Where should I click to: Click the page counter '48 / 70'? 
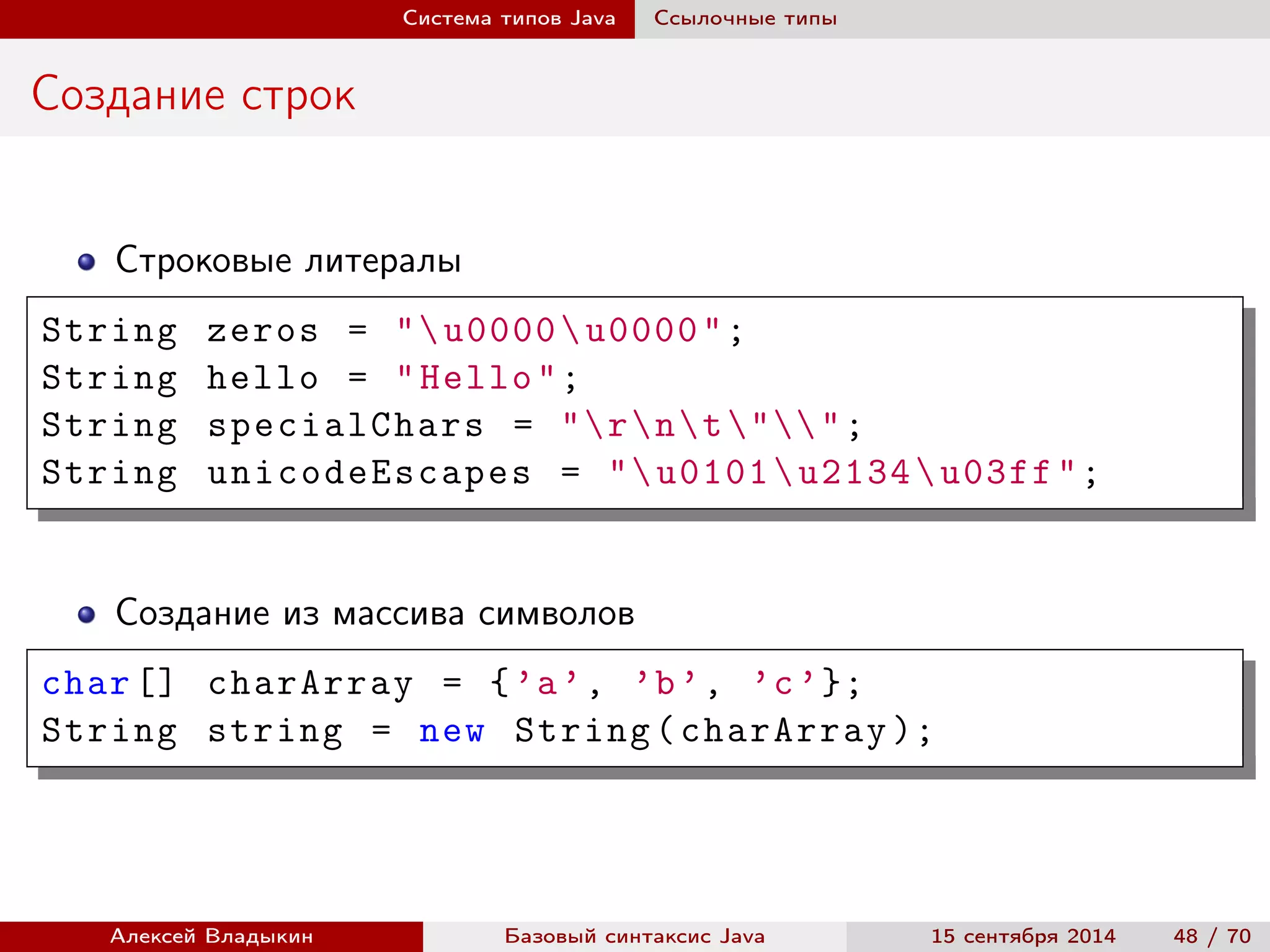1212,936
